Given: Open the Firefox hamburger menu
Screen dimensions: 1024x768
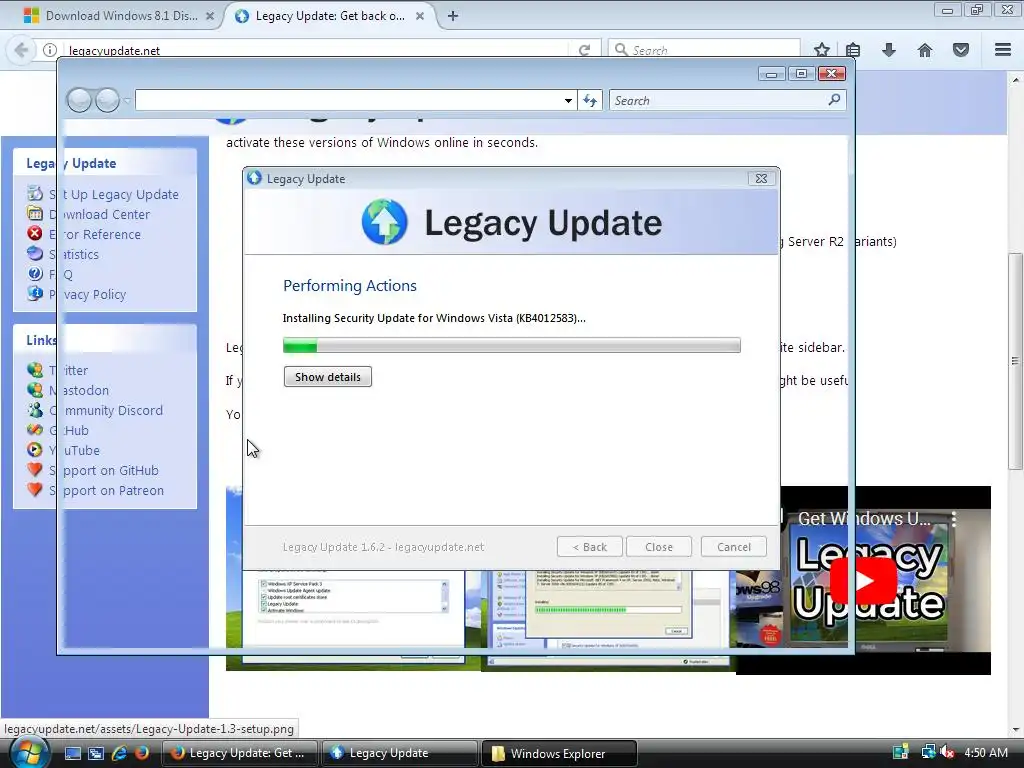Looking at the screenshot, I should (x=1003, y=50).
